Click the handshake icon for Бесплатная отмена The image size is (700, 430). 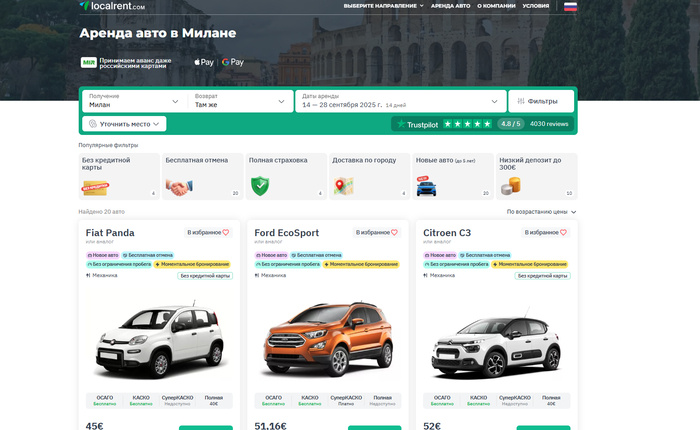pos(179,187)
